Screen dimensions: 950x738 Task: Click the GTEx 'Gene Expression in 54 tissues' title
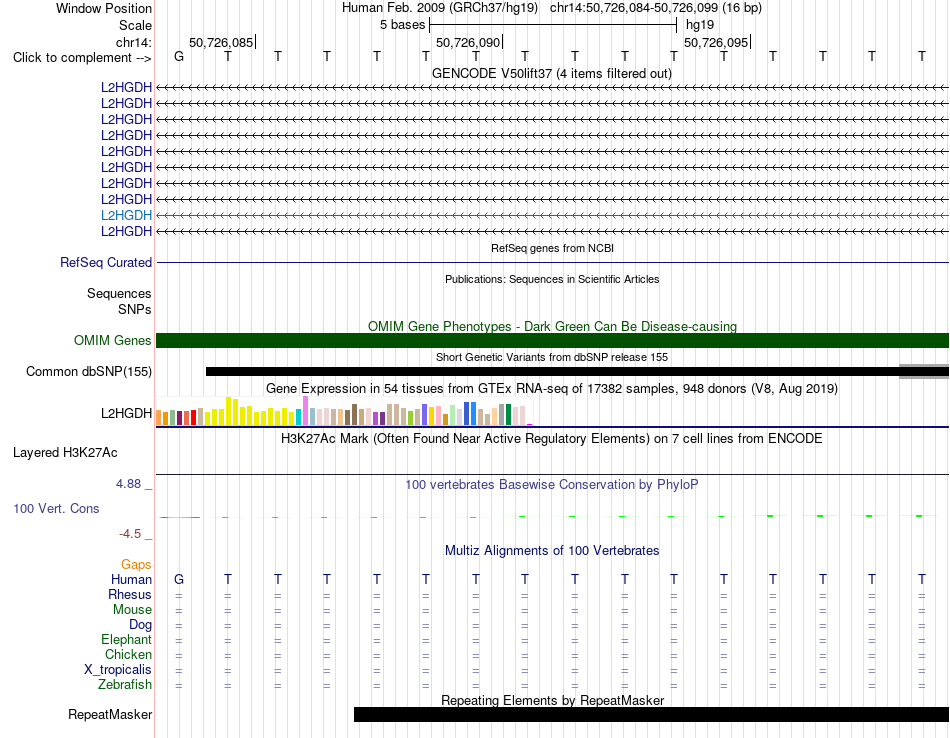coord(552,388)
